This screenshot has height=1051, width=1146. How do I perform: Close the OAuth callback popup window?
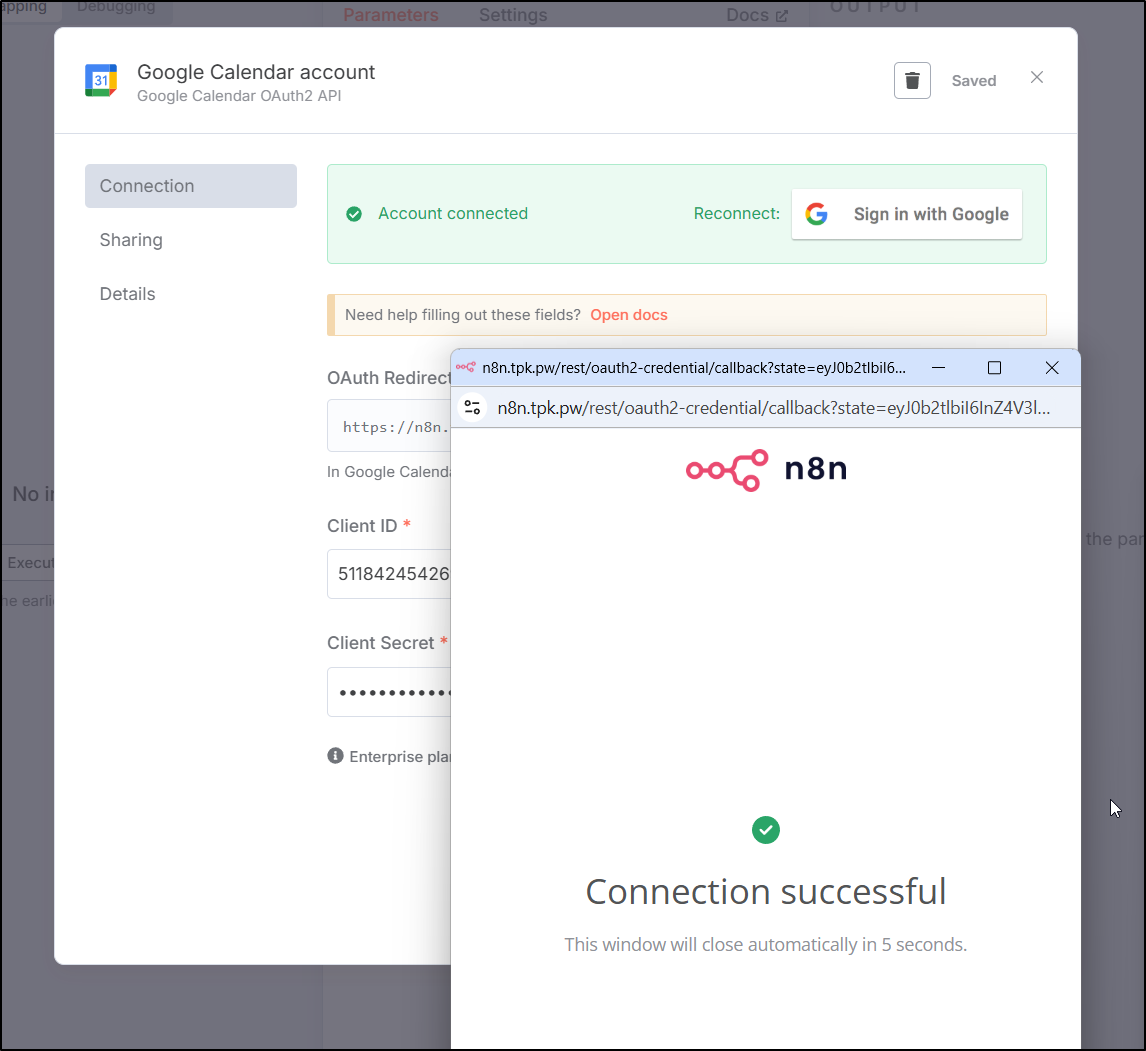[x=1052, y=368]
